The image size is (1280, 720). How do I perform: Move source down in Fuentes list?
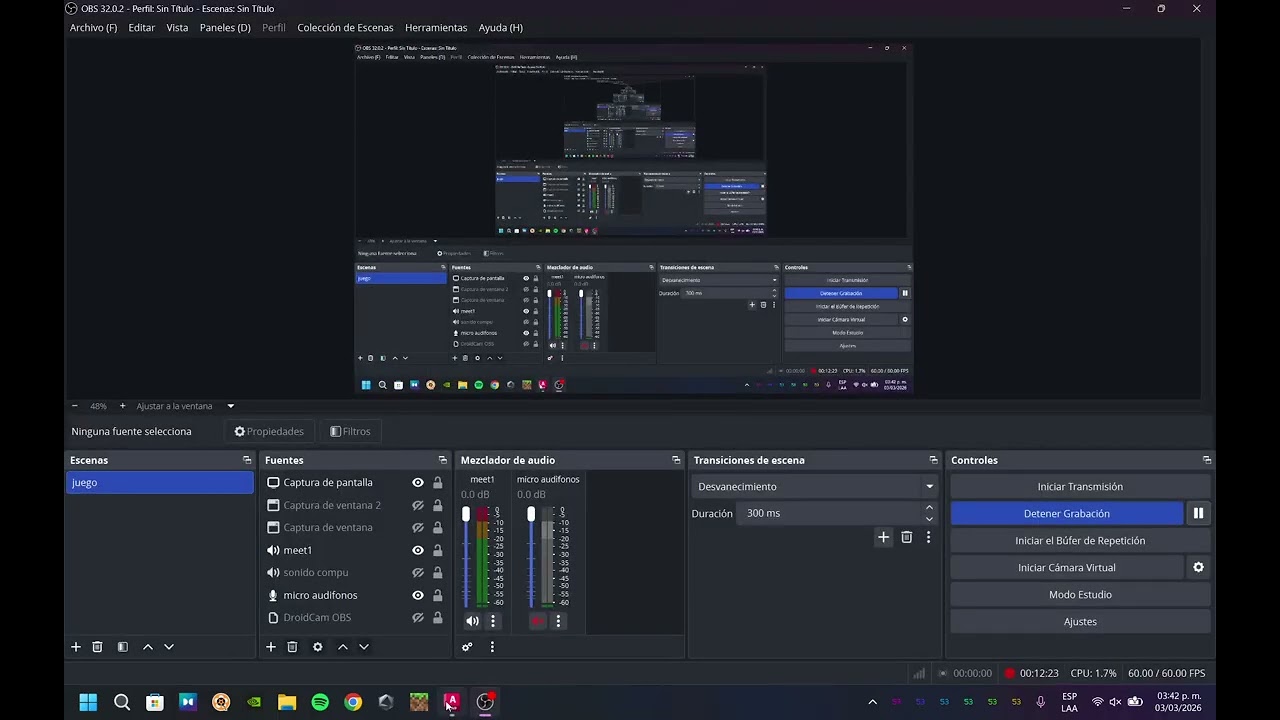363,647
